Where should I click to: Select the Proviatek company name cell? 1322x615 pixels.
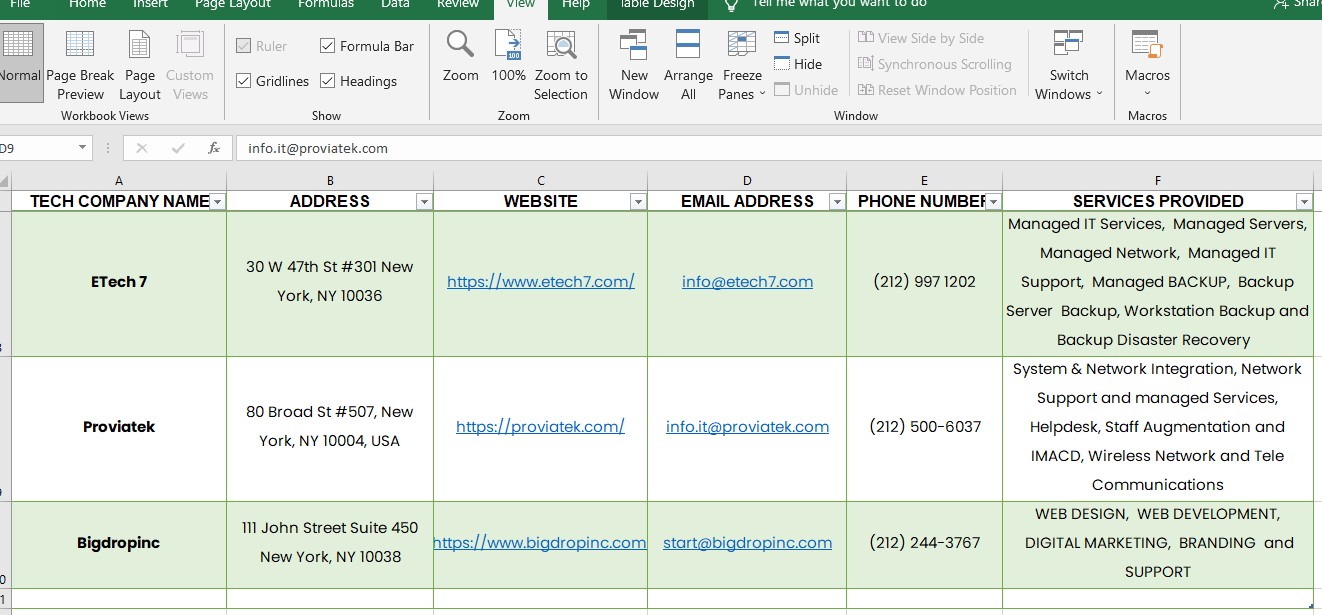pos(119,428)
